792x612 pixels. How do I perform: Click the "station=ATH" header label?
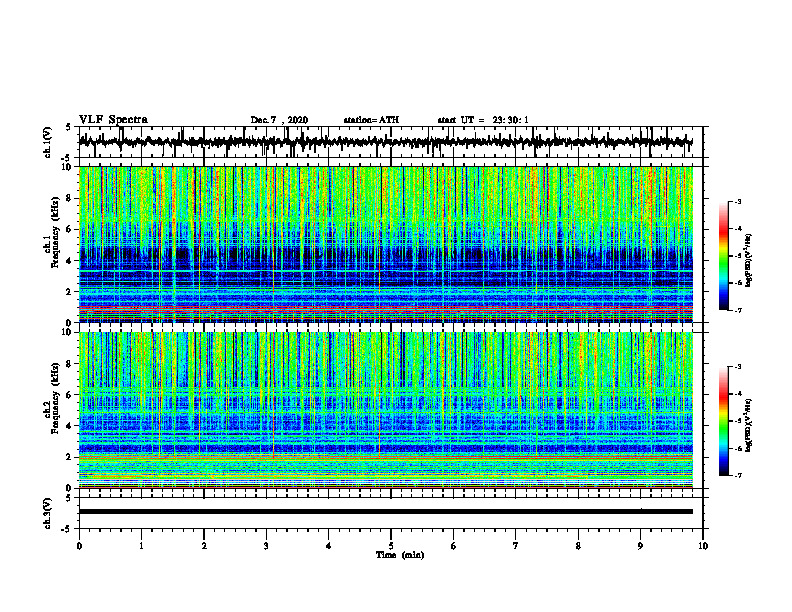point(371,120)
